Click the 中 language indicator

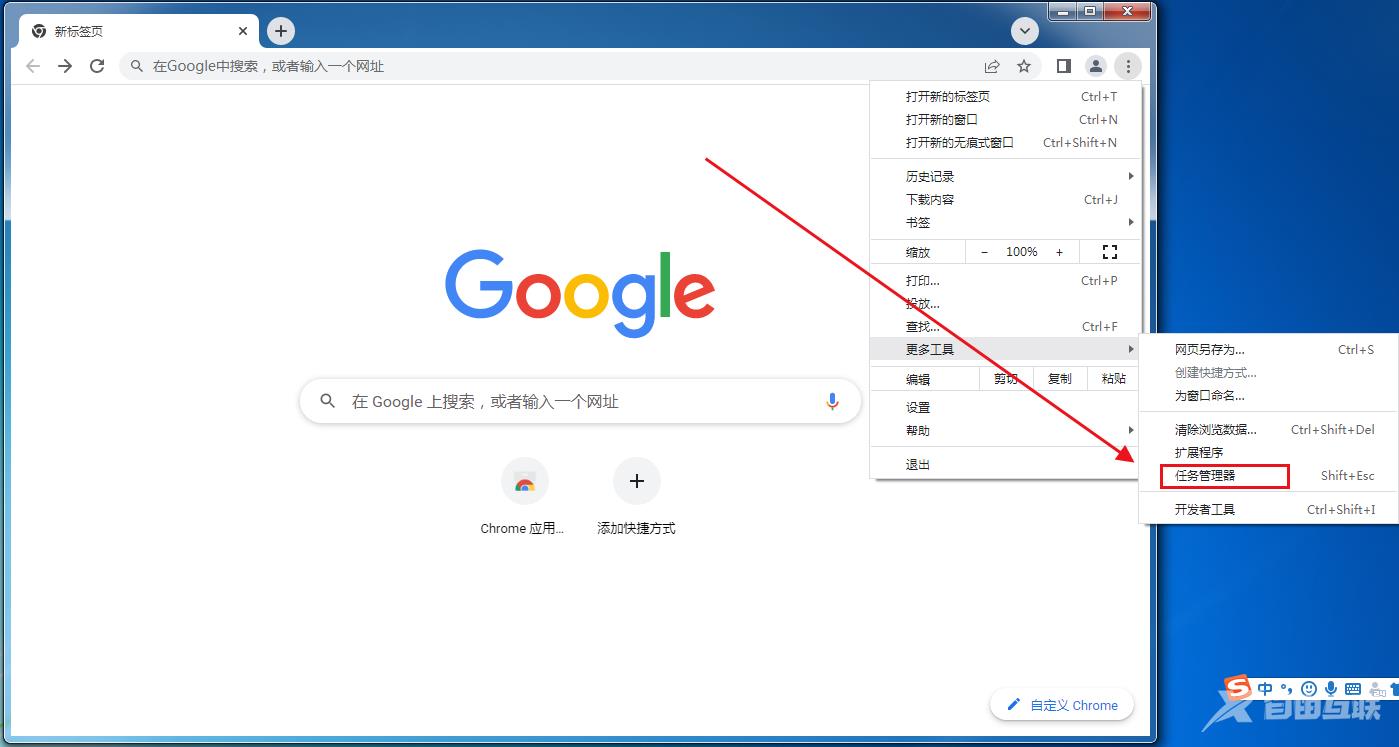click(x=1266, y=688)
